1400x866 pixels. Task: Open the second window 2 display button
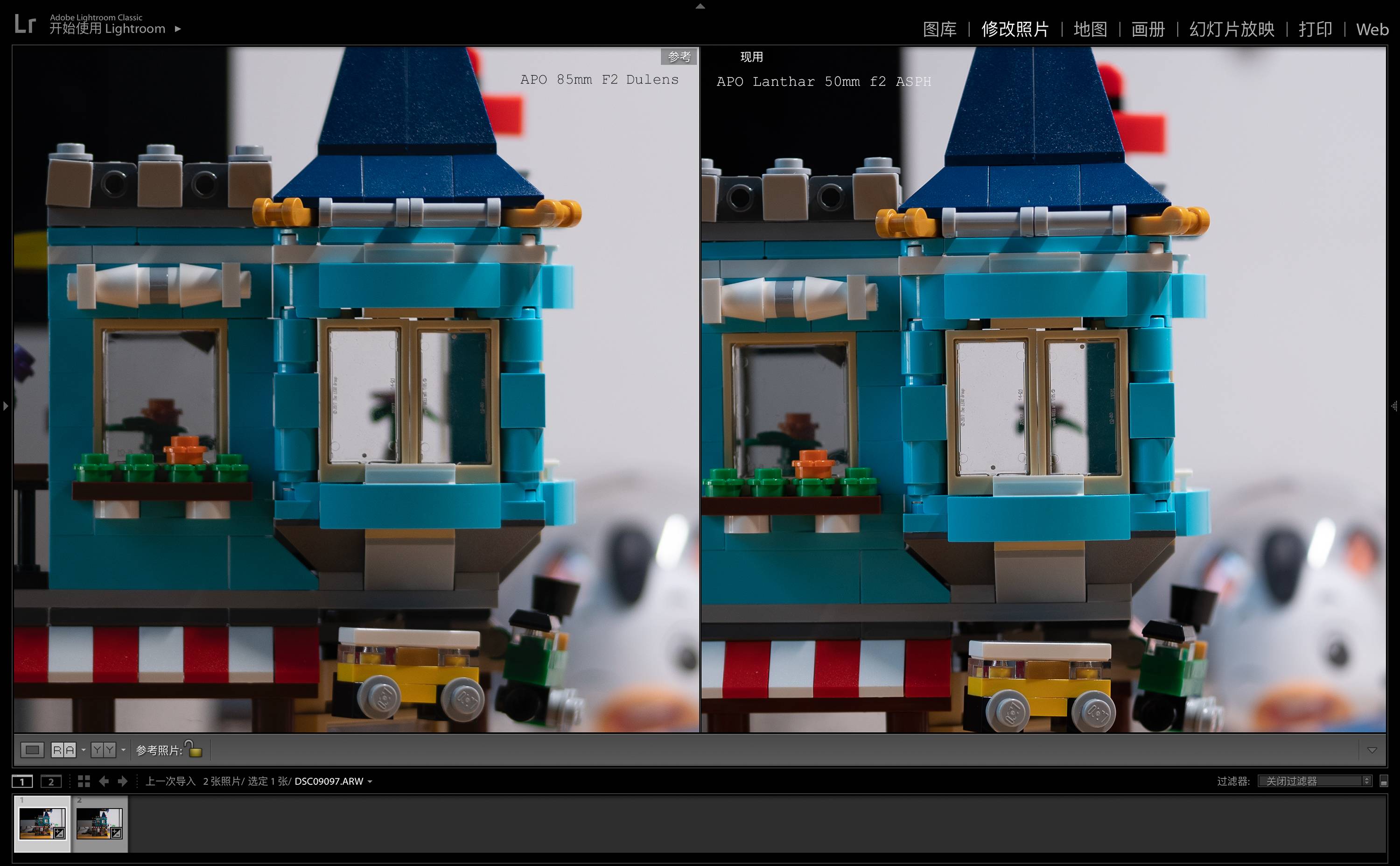pyautogui.click(x=51, y=781)
